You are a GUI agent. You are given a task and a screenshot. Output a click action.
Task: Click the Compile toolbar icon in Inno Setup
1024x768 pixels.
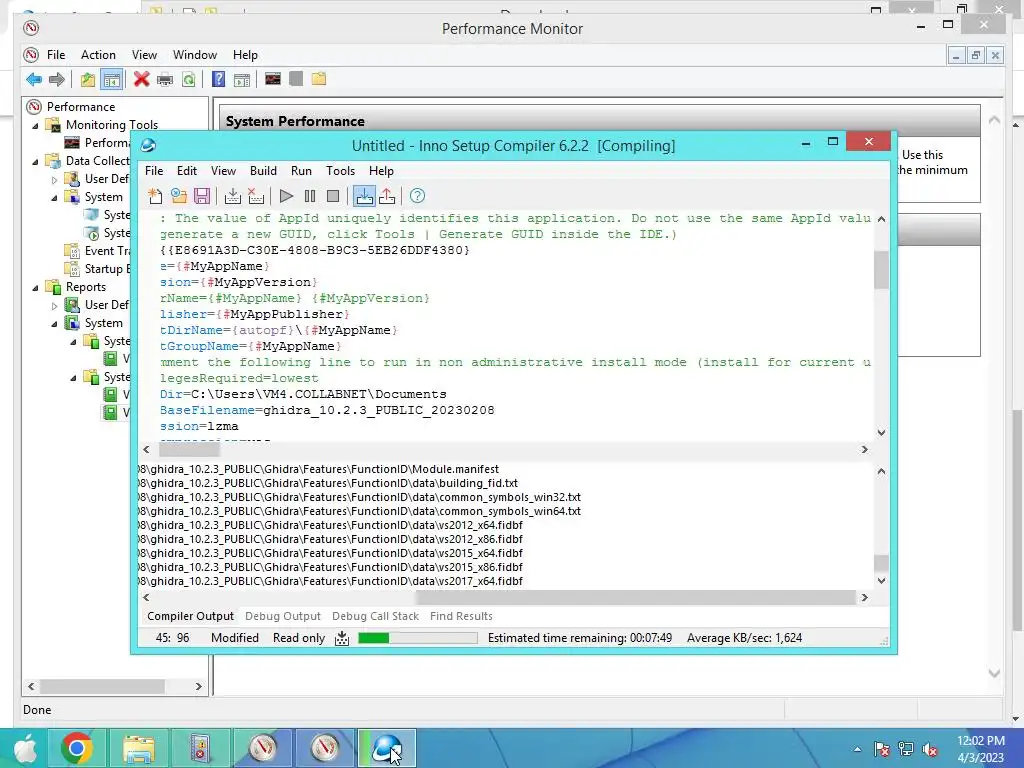point(232,196)
